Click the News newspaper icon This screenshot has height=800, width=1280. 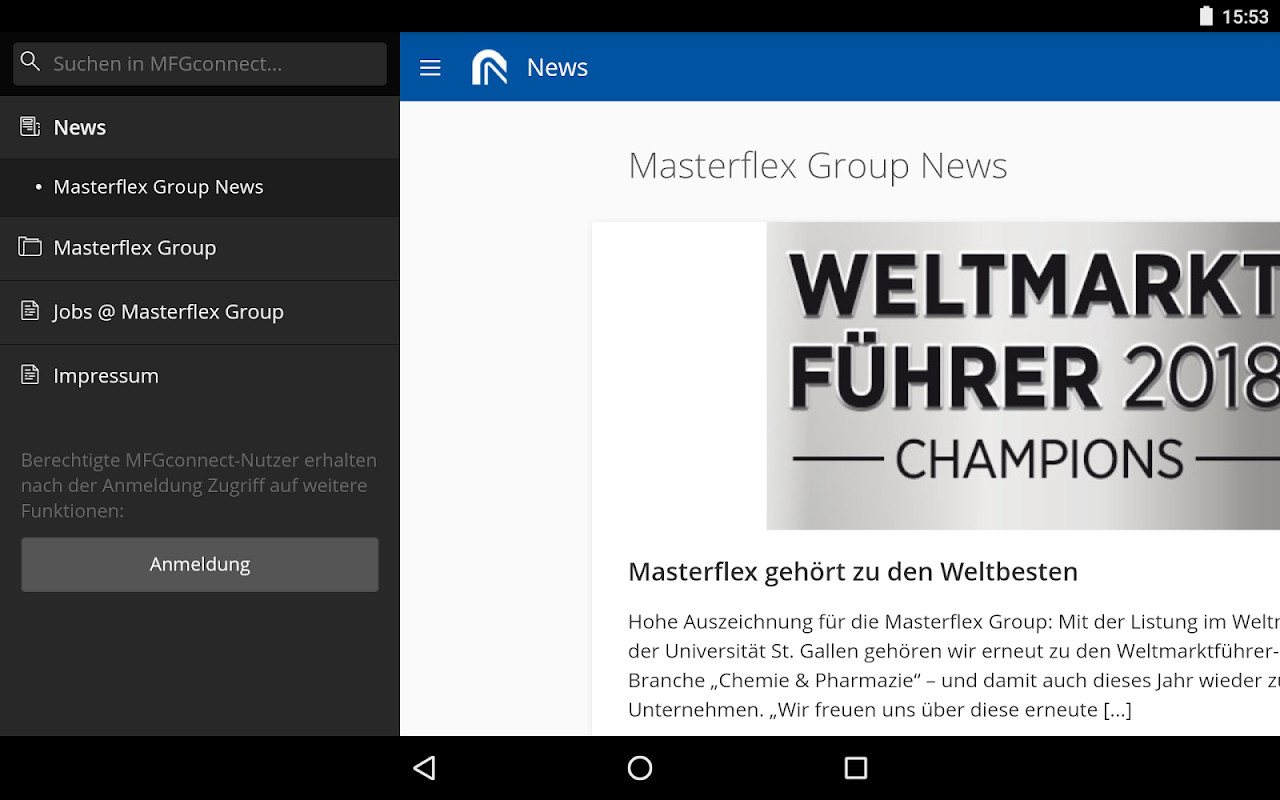30,127
